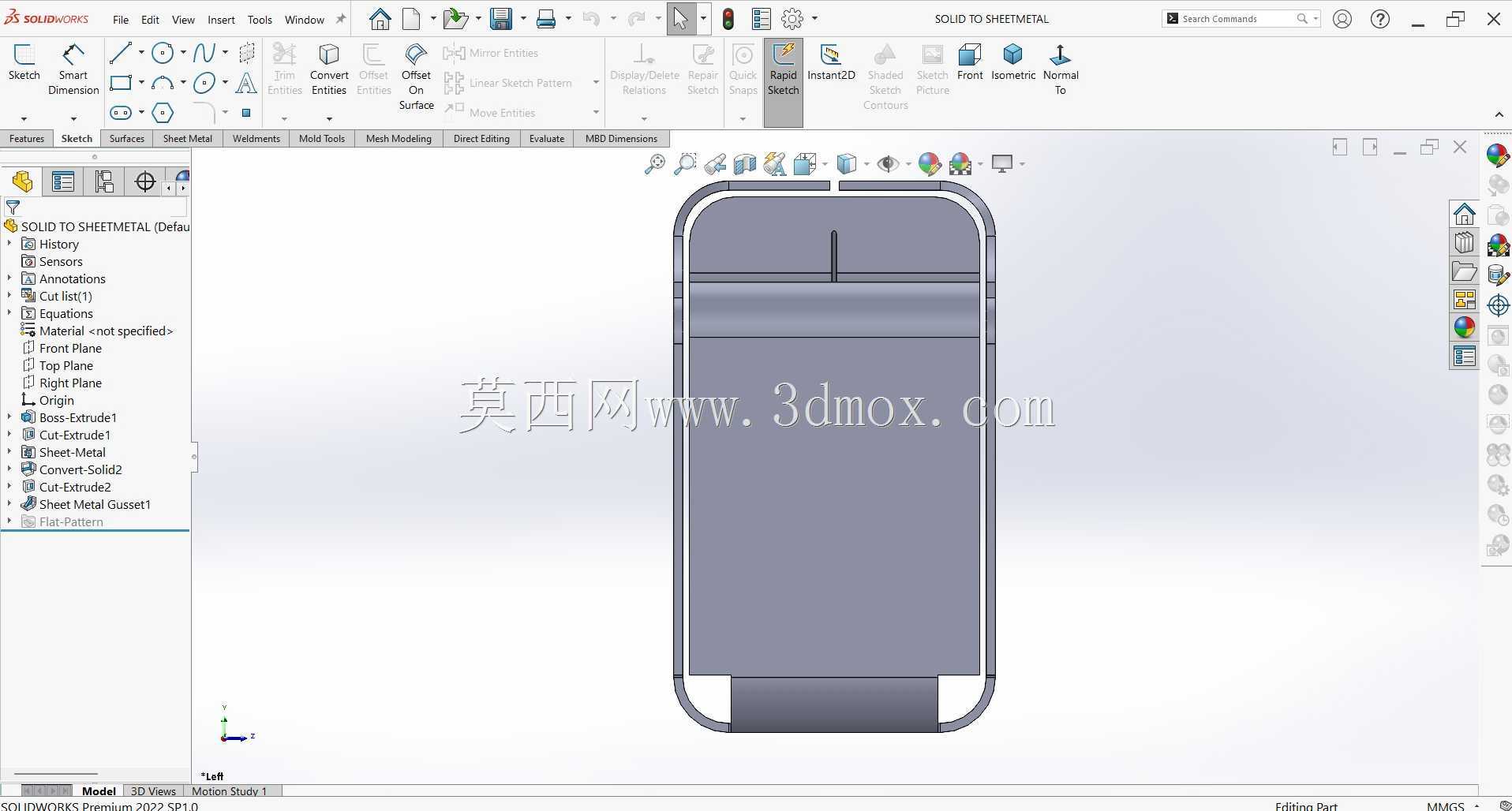Switch to the Evaluate tab

click(547, 138)
